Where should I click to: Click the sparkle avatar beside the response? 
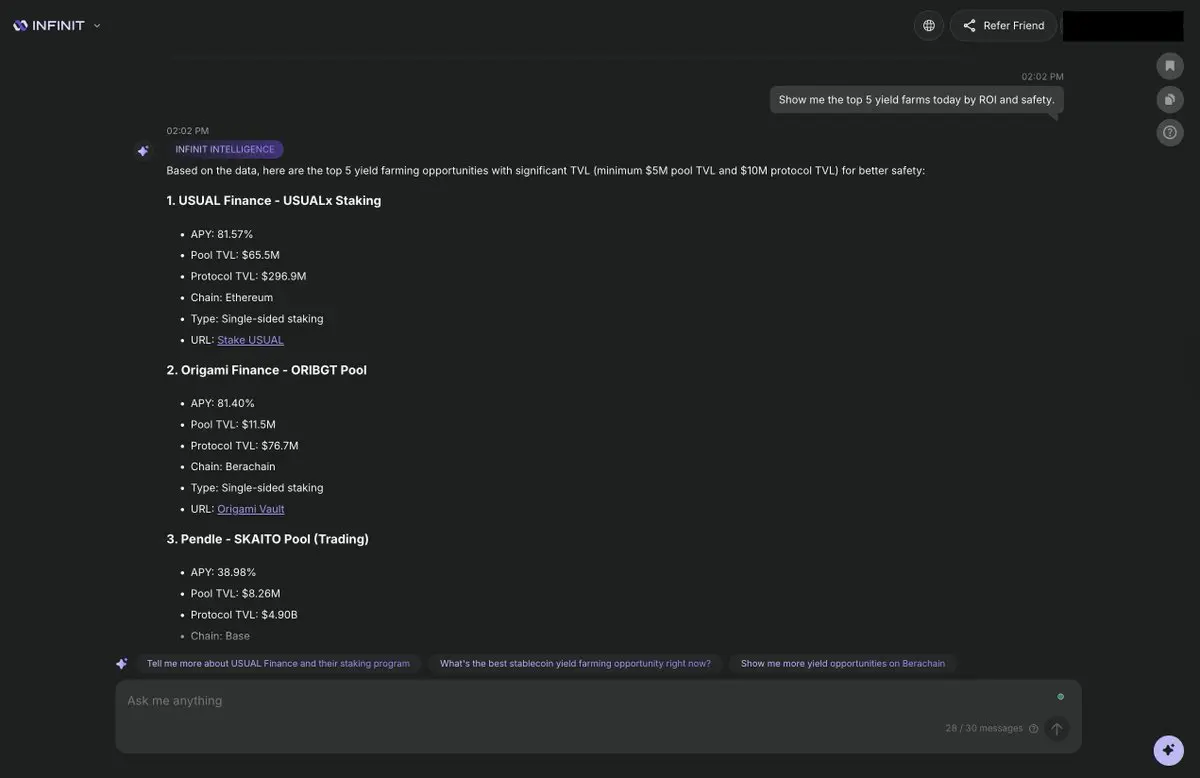[x=143, y=151]
